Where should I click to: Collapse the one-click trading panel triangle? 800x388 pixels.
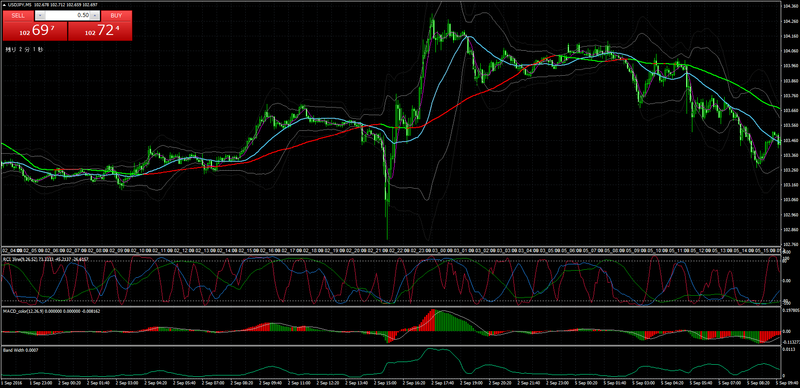pos(5,5)
